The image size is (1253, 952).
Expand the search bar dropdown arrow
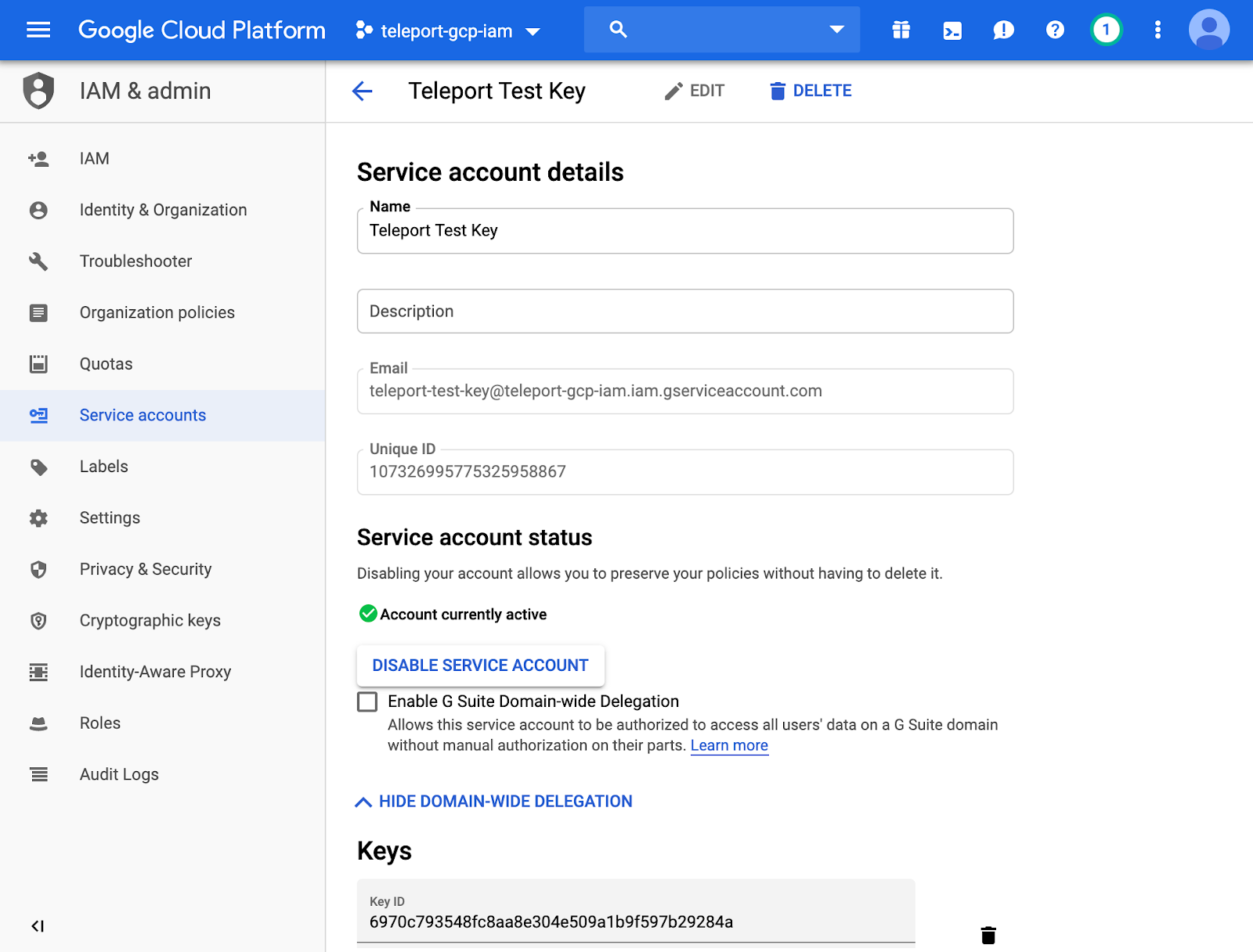836,30
